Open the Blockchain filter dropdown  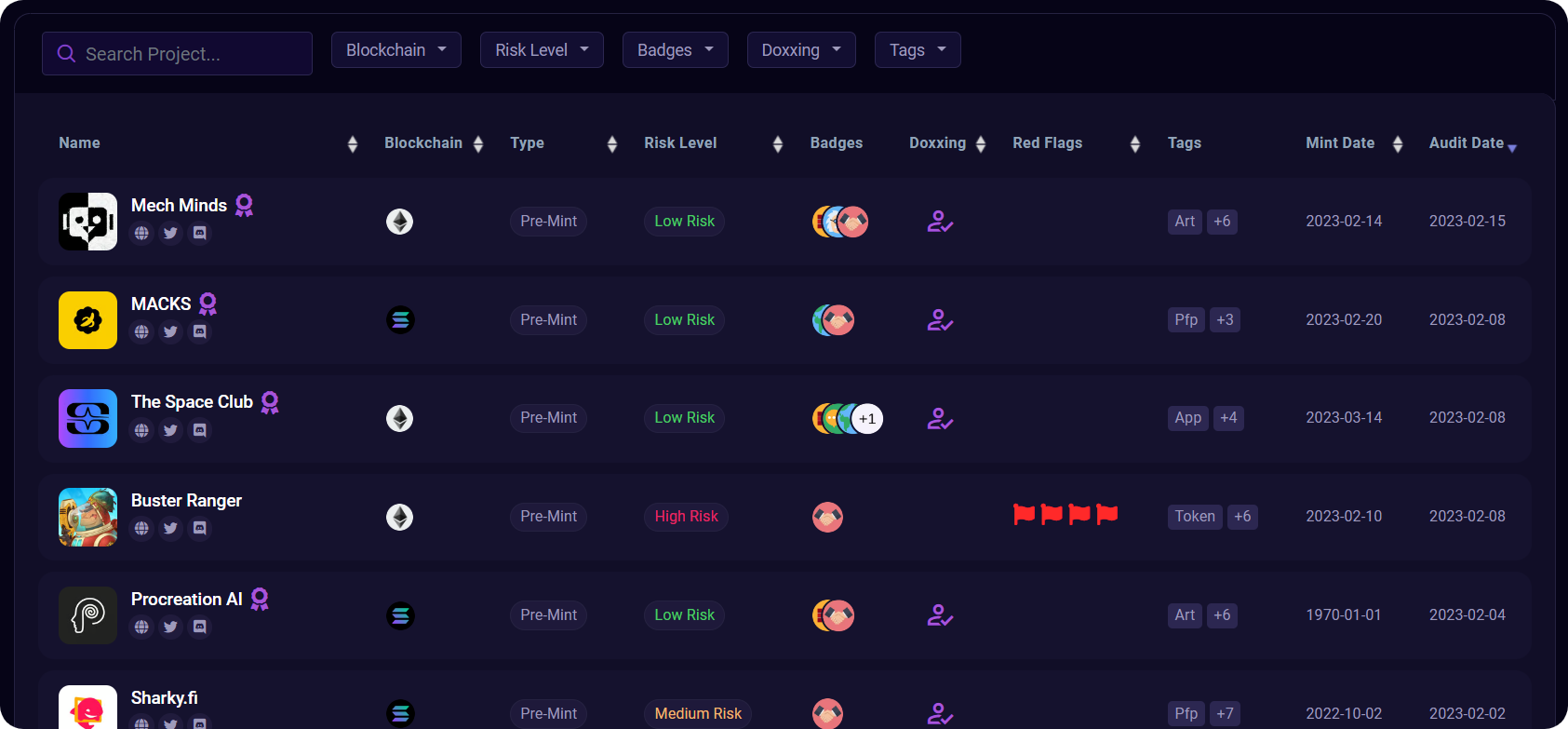click(396, 50)
